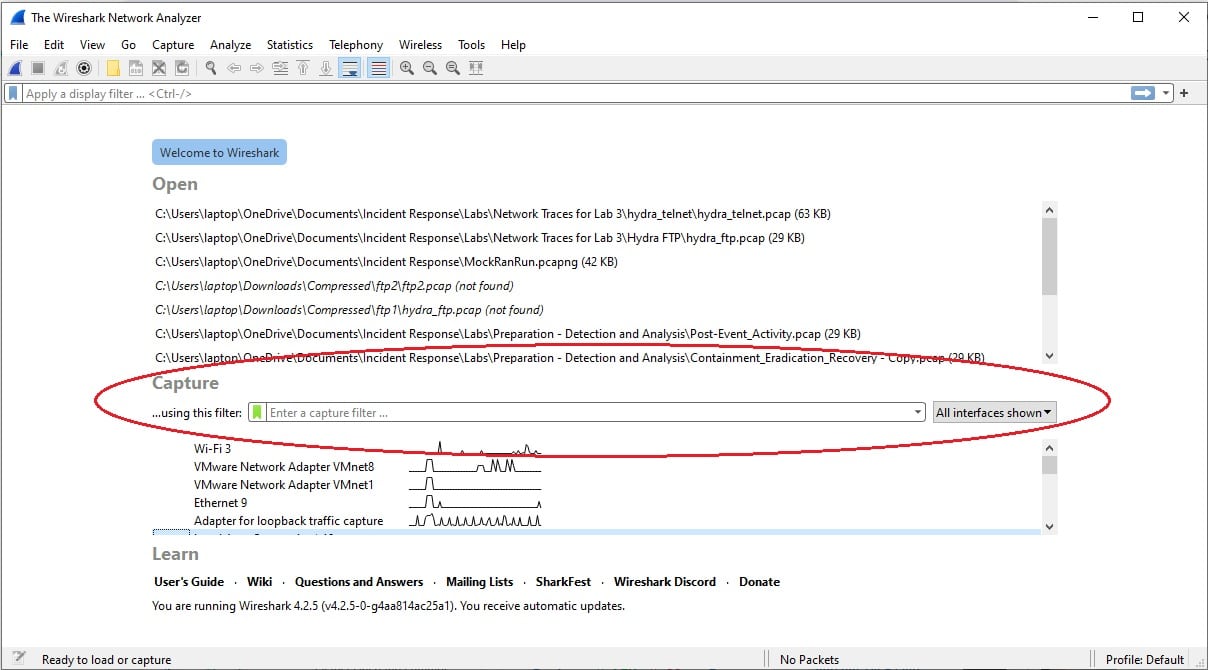
Task: Open the Statistics menu
Action: [x=290, y=45]
